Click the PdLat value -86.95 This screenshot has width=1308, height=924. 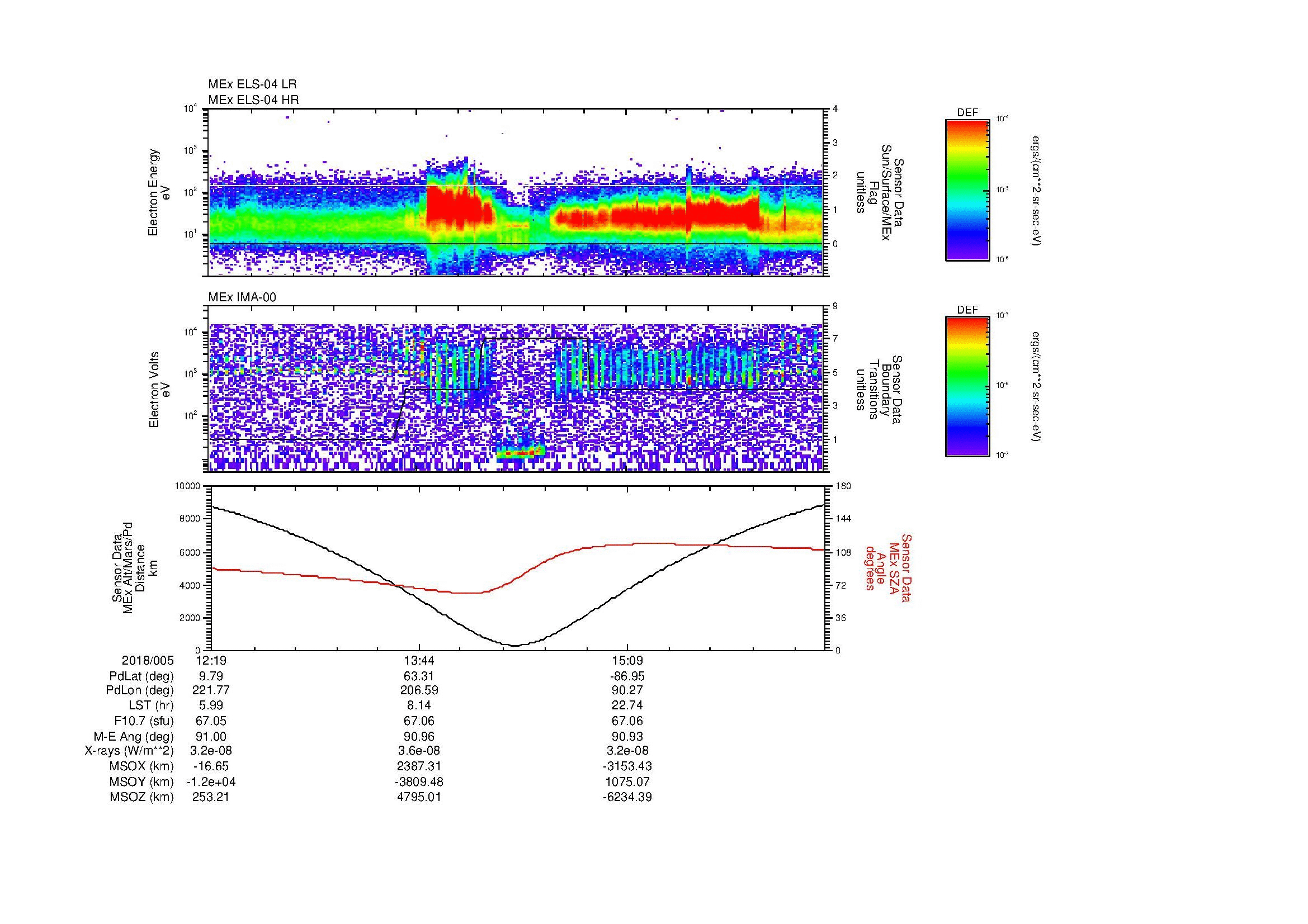(x=627, y=676)
